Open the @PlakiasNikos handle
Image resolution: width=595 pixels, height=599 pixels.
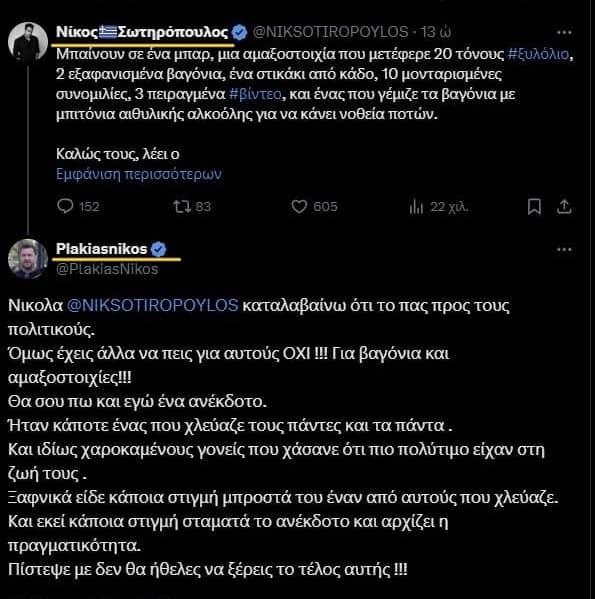[107, 269]
